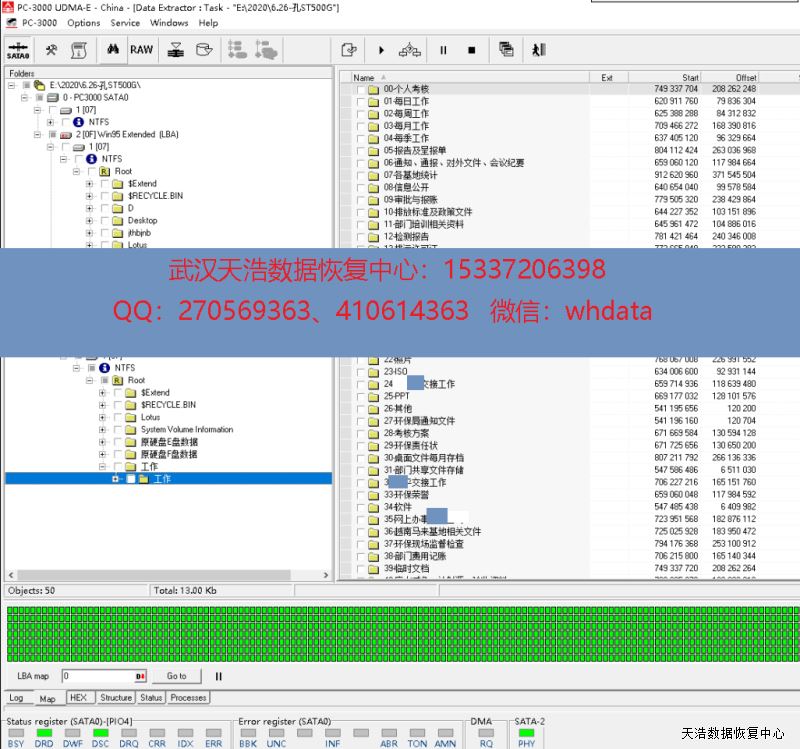
Task: Expand the 原硬盘E盘数据 folder node
Action: pos(103,442)
